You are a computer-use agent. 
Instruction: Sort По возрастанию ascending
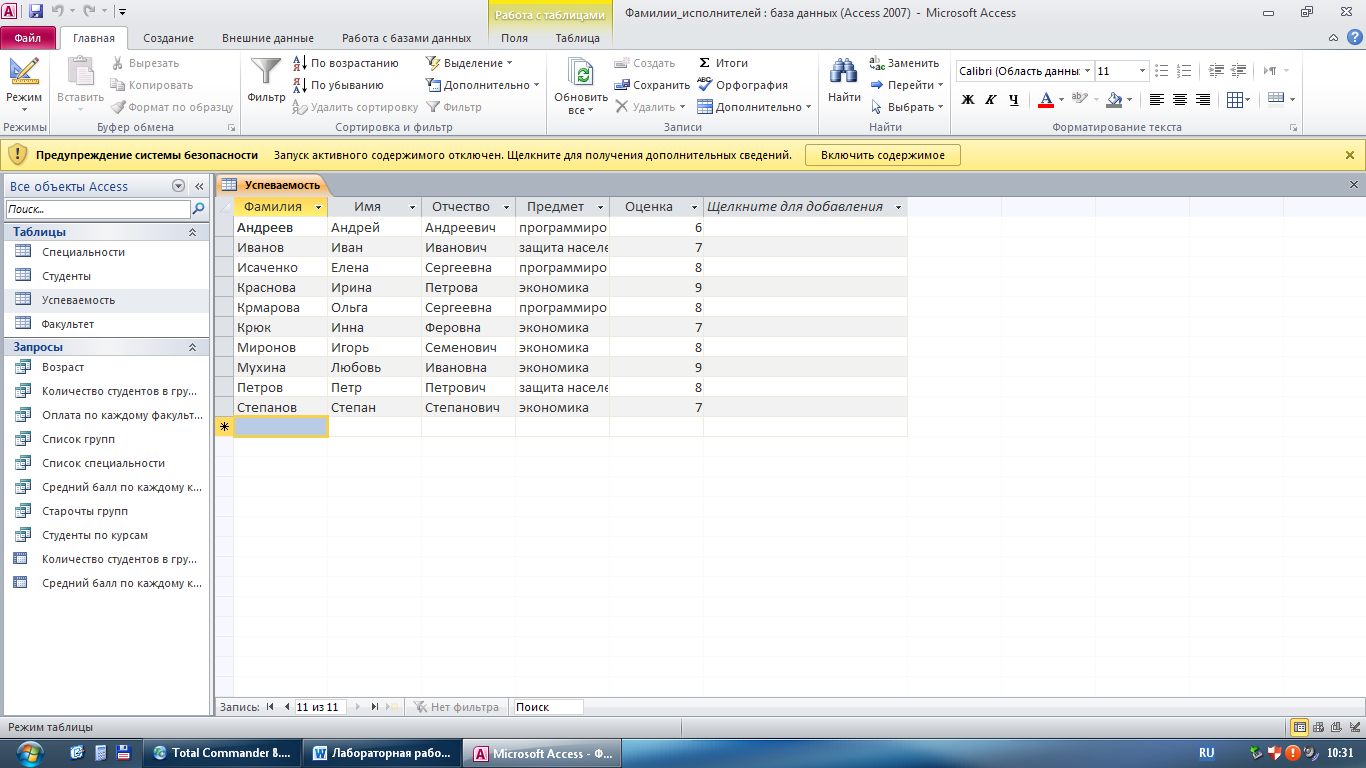pos(345,63)
